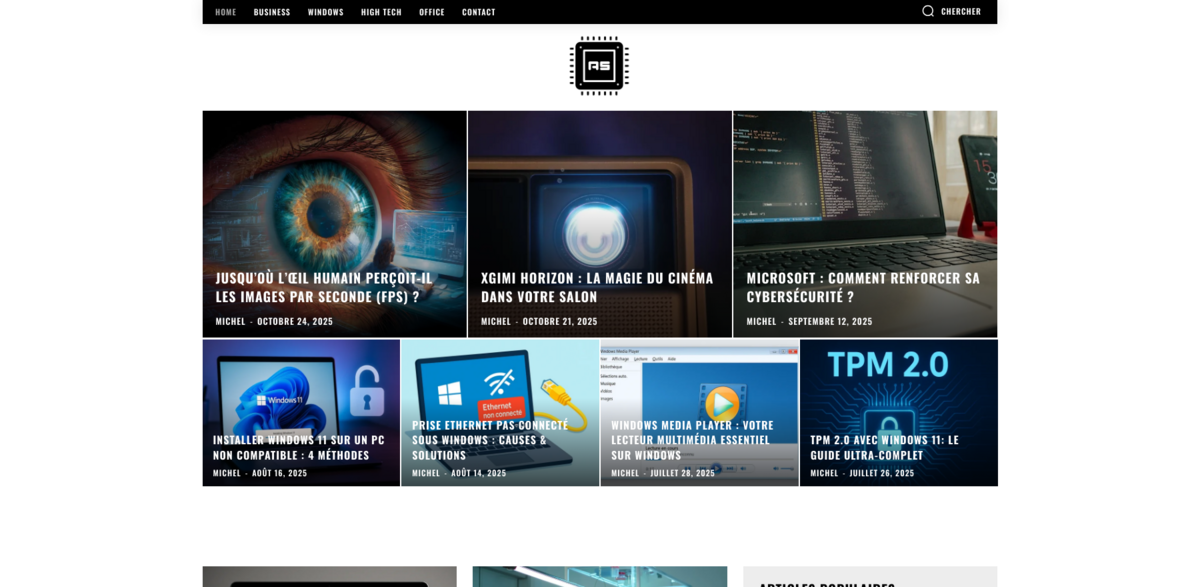1200x587 pixels.
Task: Click author Michel under XGIMI article
Action: 496,321
